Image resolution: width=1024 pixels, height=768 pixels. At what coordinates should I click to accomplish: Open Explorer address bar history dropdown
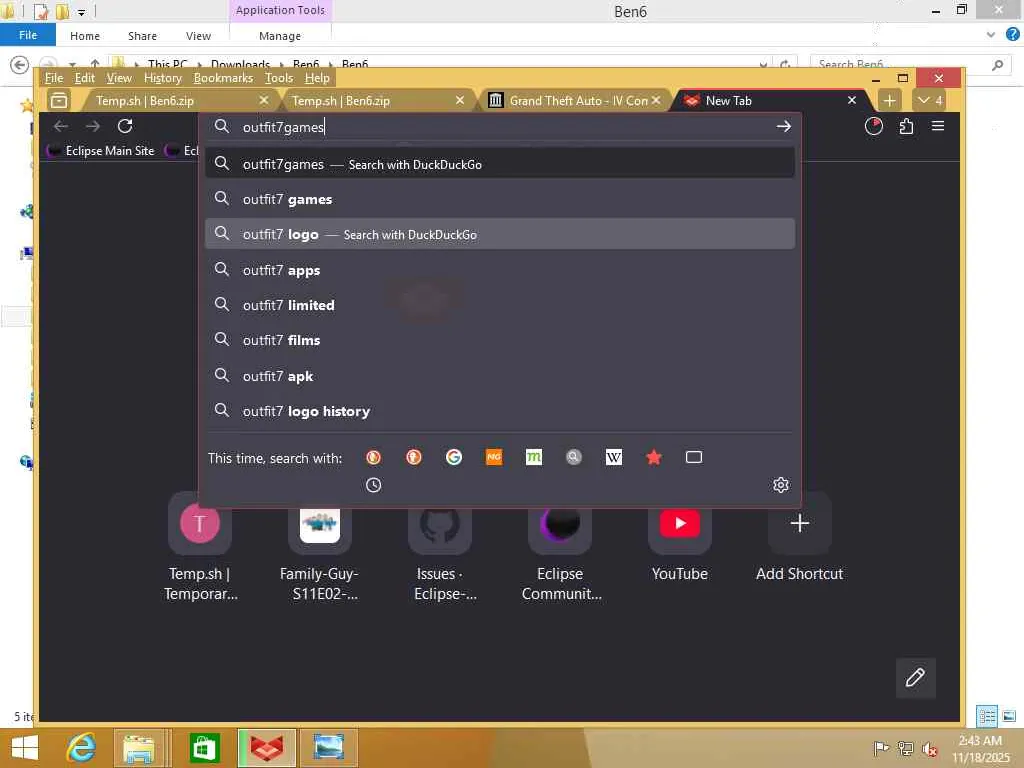(x=763, y=64)
